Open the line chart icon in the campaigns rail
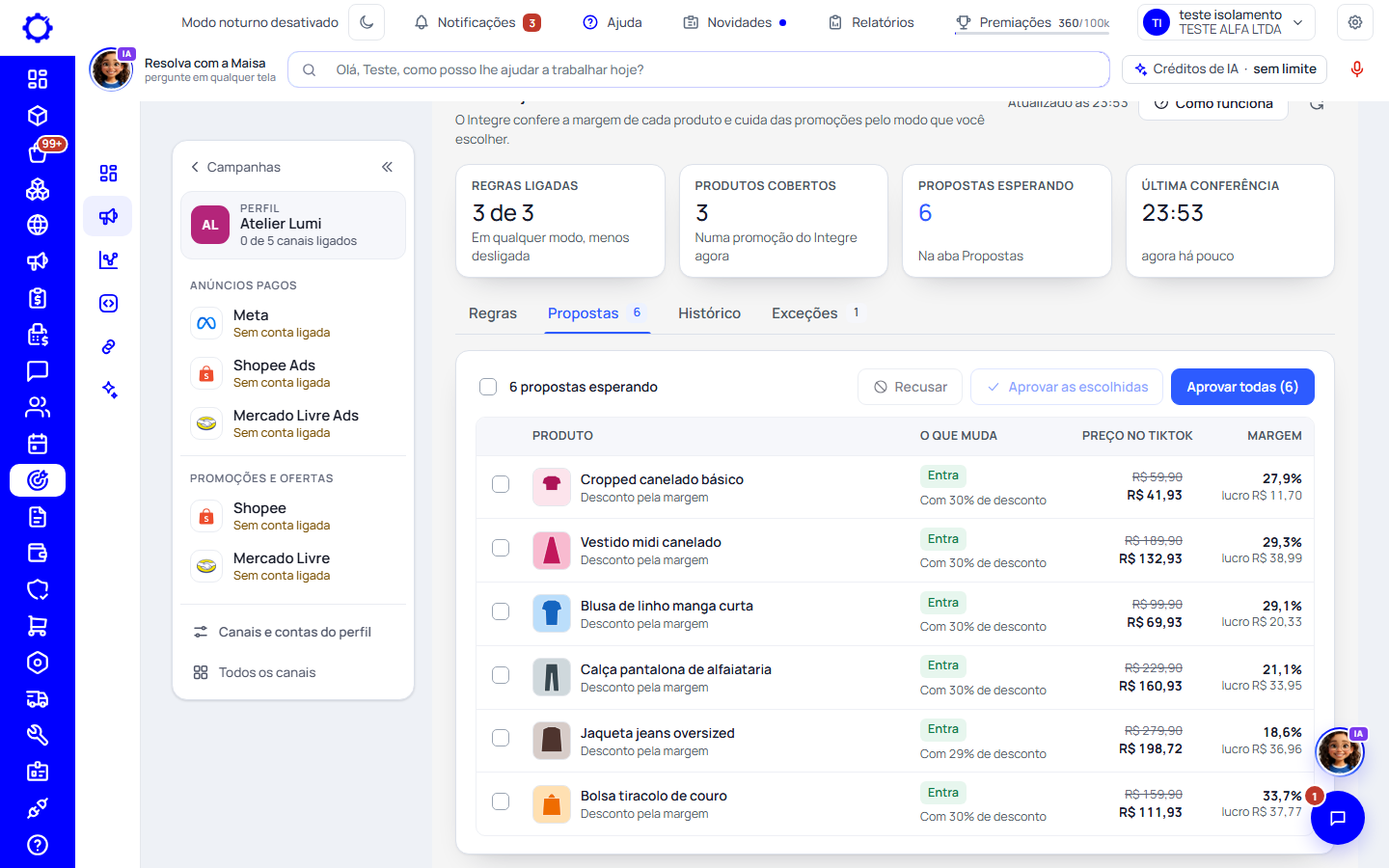Viewport: 1389px width, 868px height. (108, 259)
